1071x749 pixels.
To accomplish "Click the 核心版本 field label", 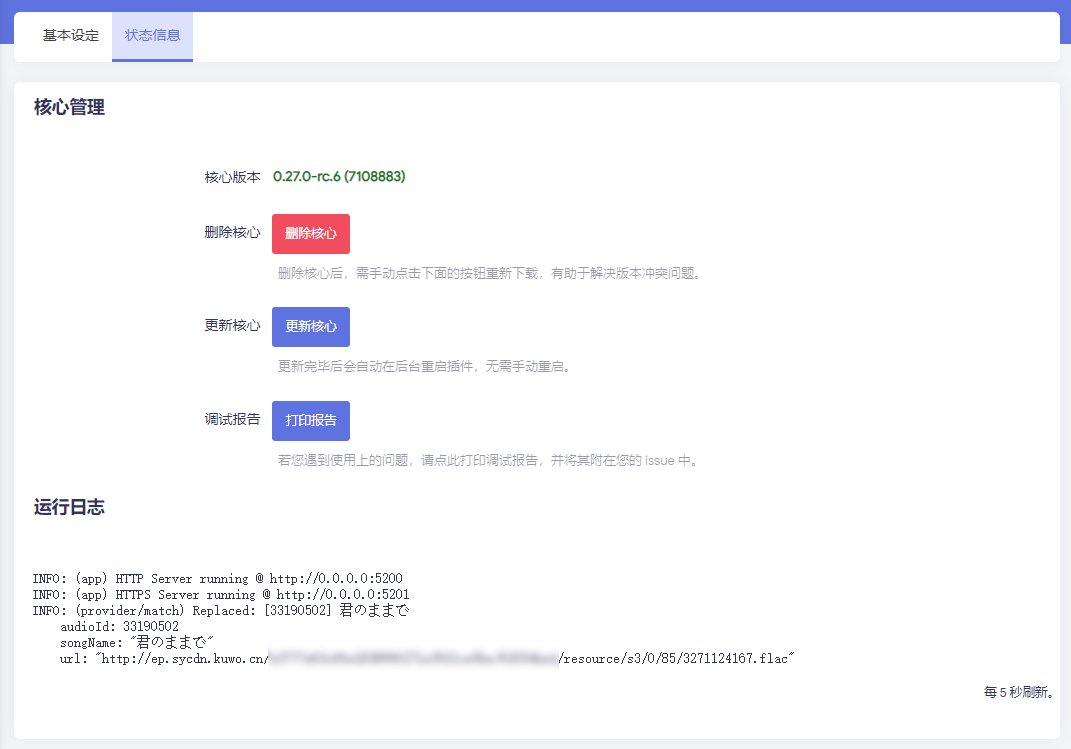I will (x=232, y=177).
